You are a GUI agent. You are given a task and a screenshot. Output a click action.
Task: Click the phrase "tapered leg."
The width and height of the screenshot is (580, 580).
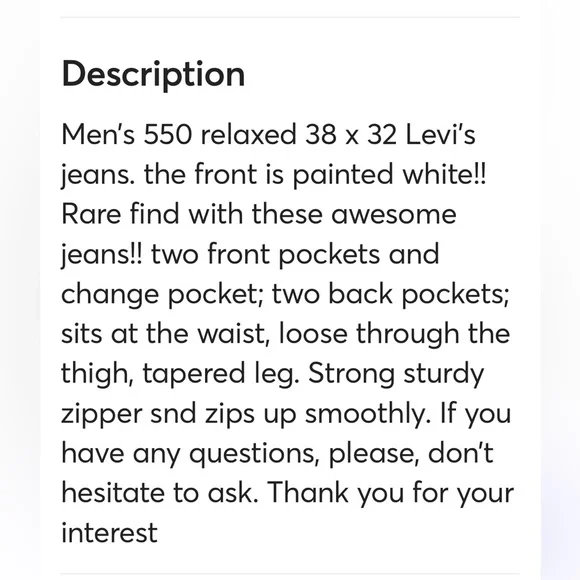click(221, 374)
